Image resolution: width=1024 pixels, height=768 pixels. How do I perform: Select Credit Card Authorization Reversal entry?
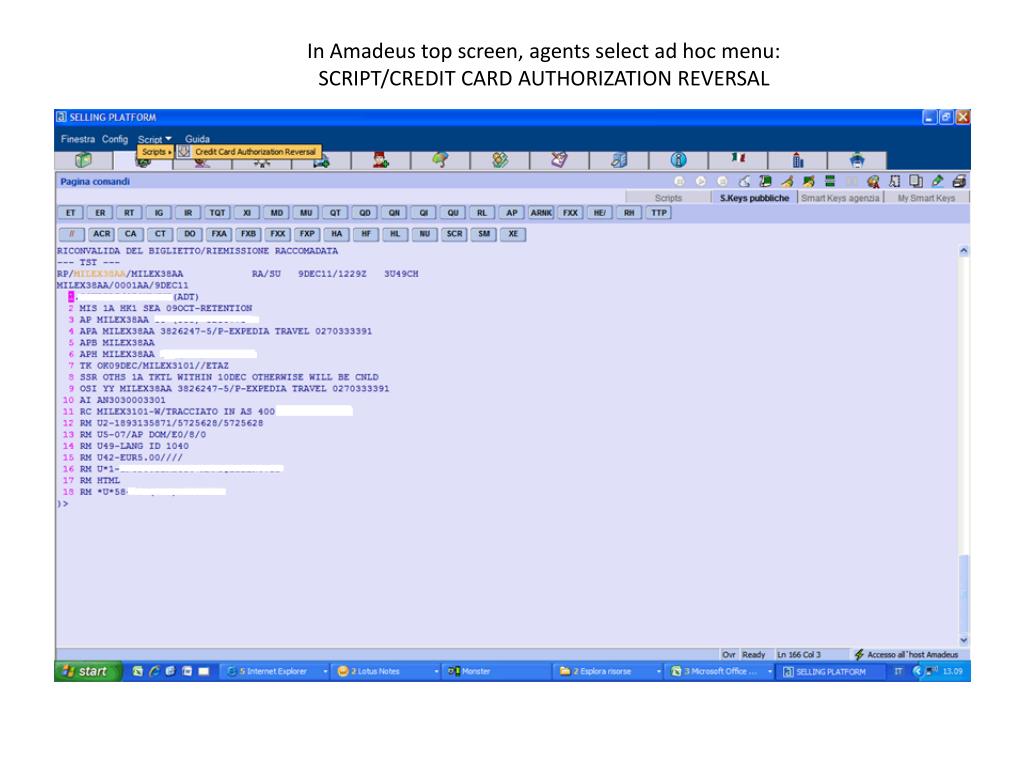click(x=248, y=152)
